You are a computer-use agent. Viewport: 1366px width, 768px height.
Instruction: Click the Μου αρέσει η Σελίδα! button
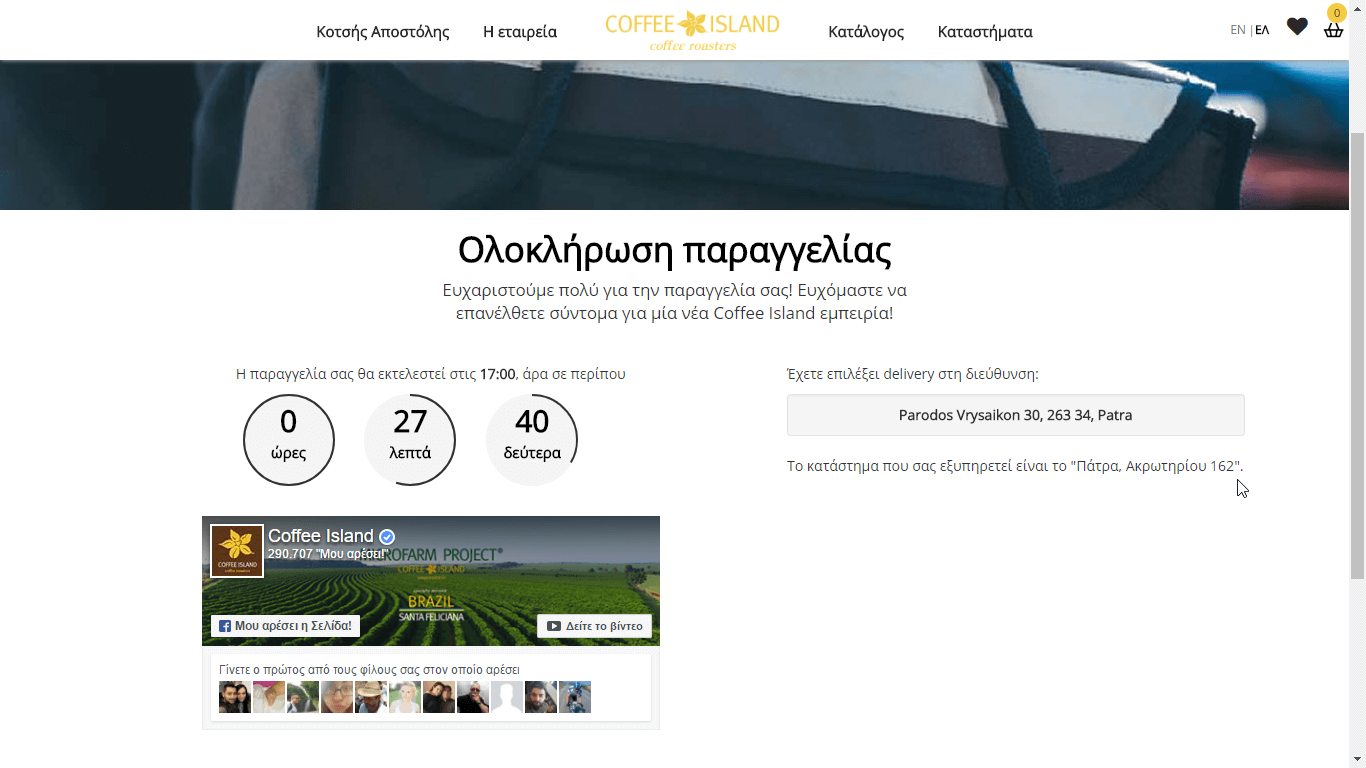click(x=285, y=626)
